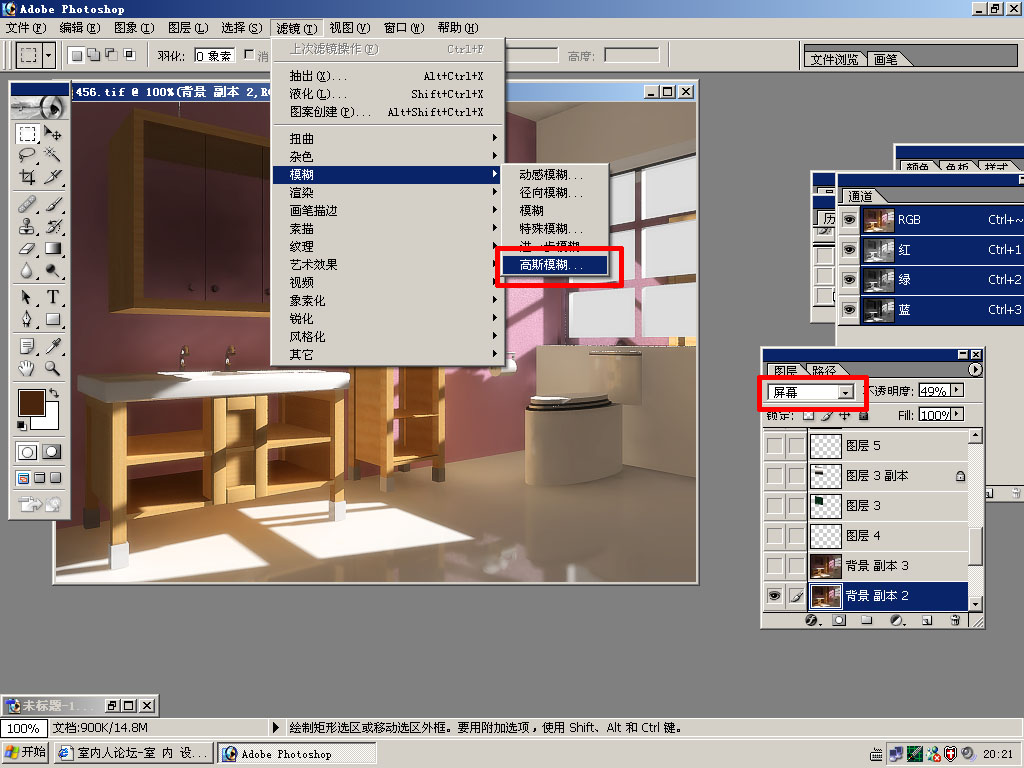
Task: Select the Rectangular Marquee tool in toolbox
Action: point(27,134)
